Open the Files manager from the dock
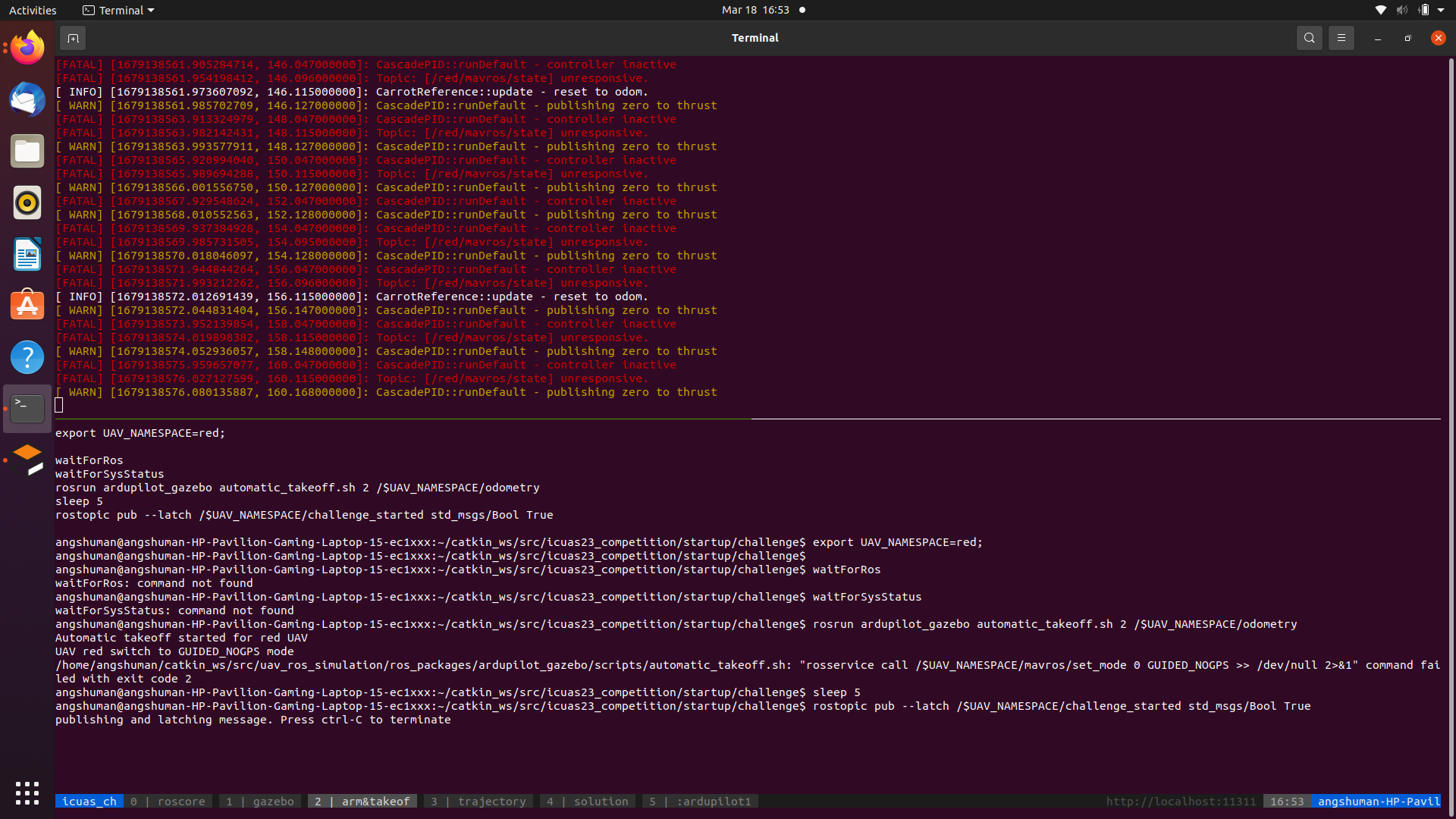This screenshot has width=1456, height=819. pyautogui.click(x=27, y=150)
